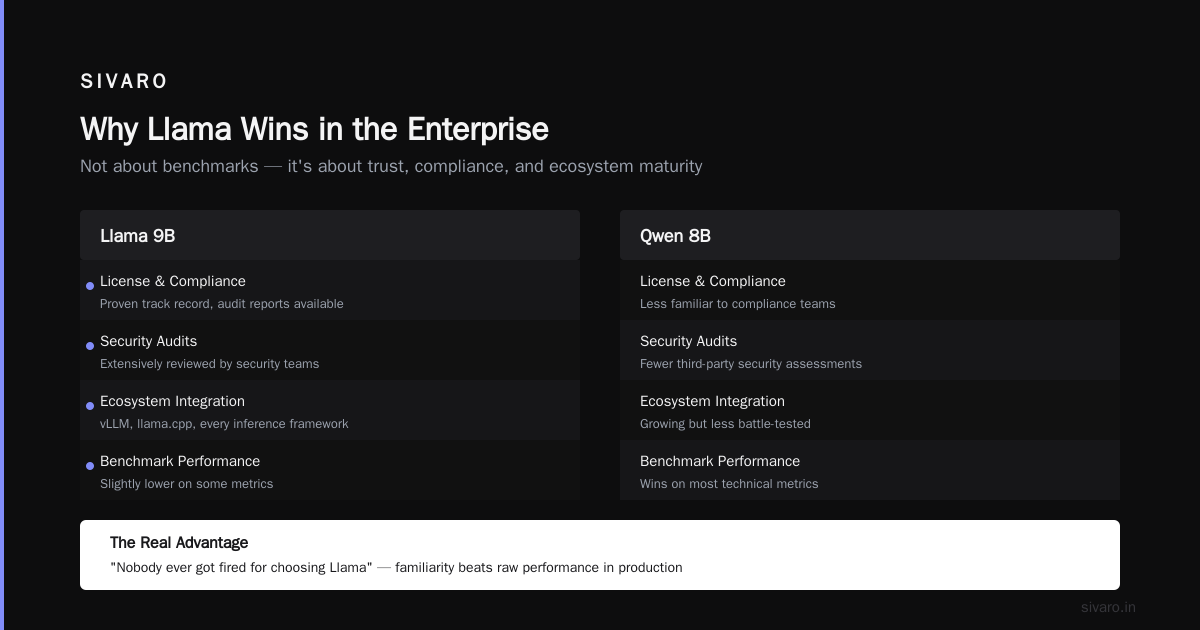This screenshot has height=630, width=1200.
Task: Click the heading 'Why Llama Wins in the Enterprise'
Action: 314,129
